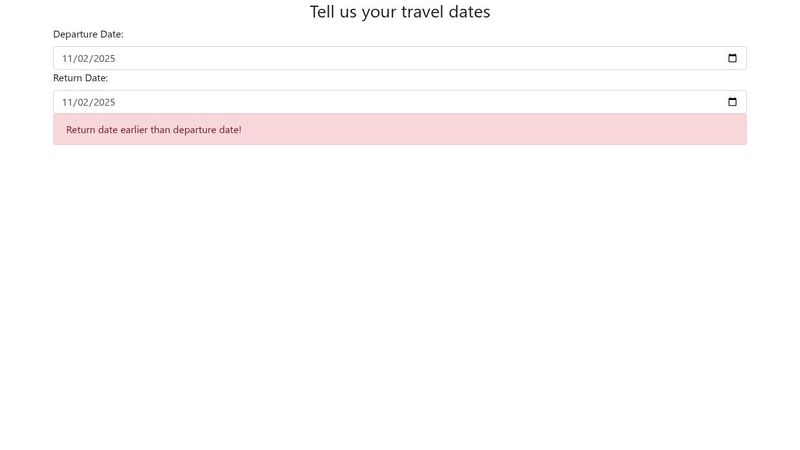
Task: Select the month segment of Departure Date
Action: coord(68,58)
